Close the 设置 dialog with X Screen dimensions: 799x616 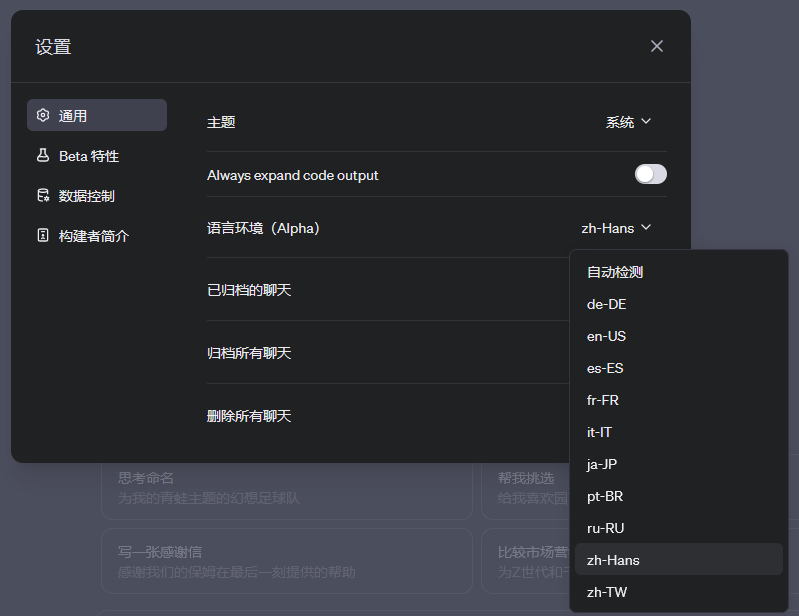click(657, 46)
